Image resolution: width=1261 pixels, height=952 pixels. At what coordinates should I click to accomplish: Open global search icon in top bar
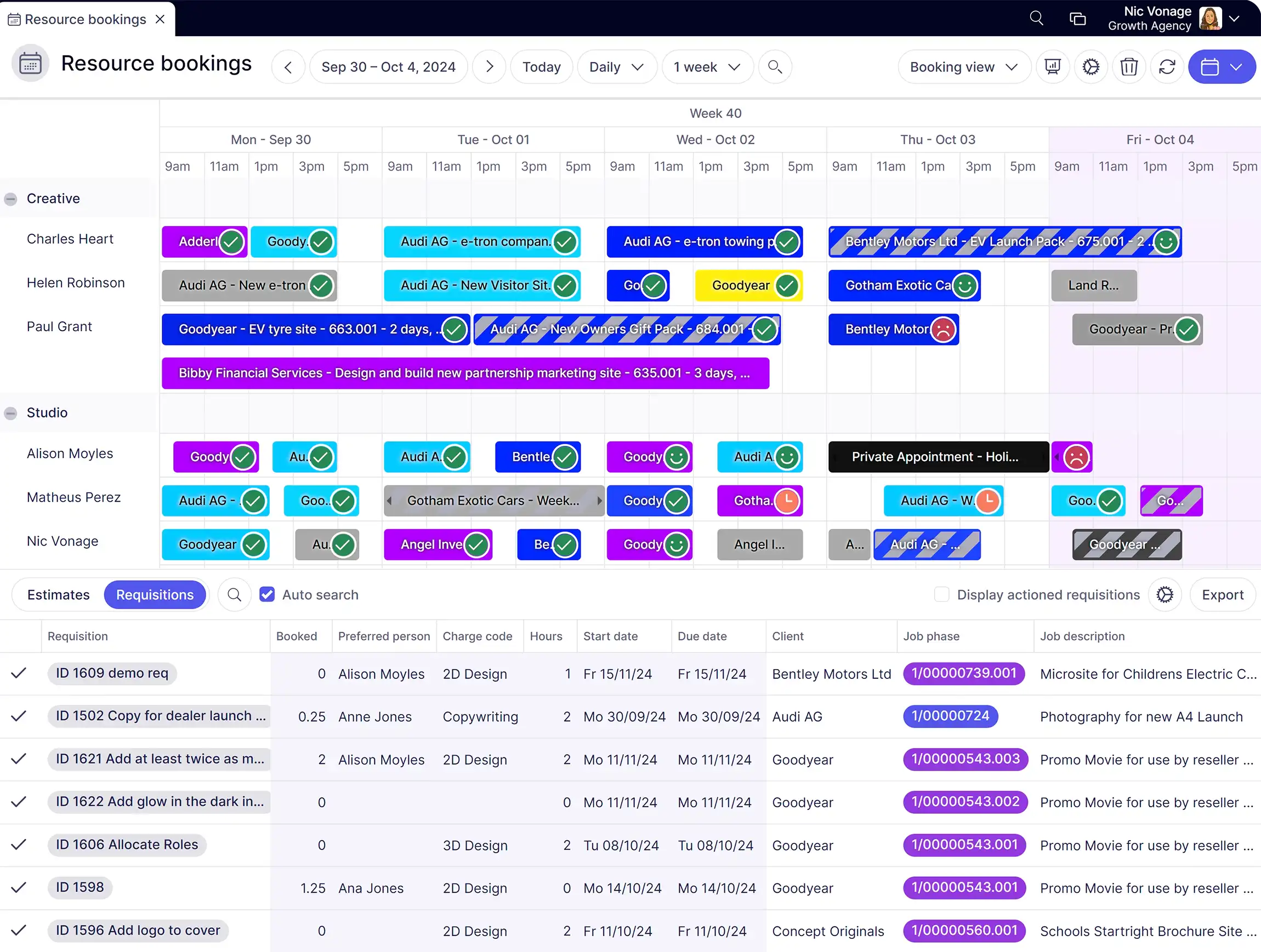click(1036, 18)
